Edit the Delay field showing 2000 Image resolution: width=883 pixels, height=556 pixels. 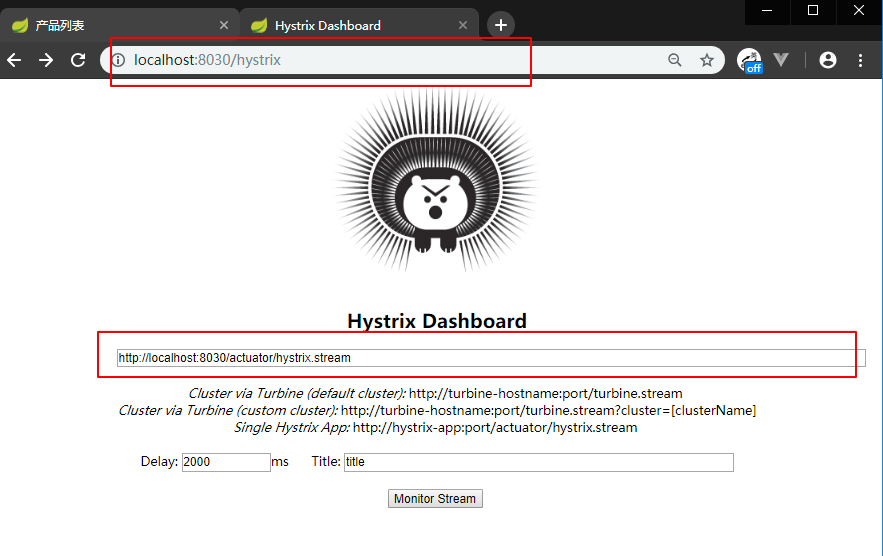click(x=226, y=462)
